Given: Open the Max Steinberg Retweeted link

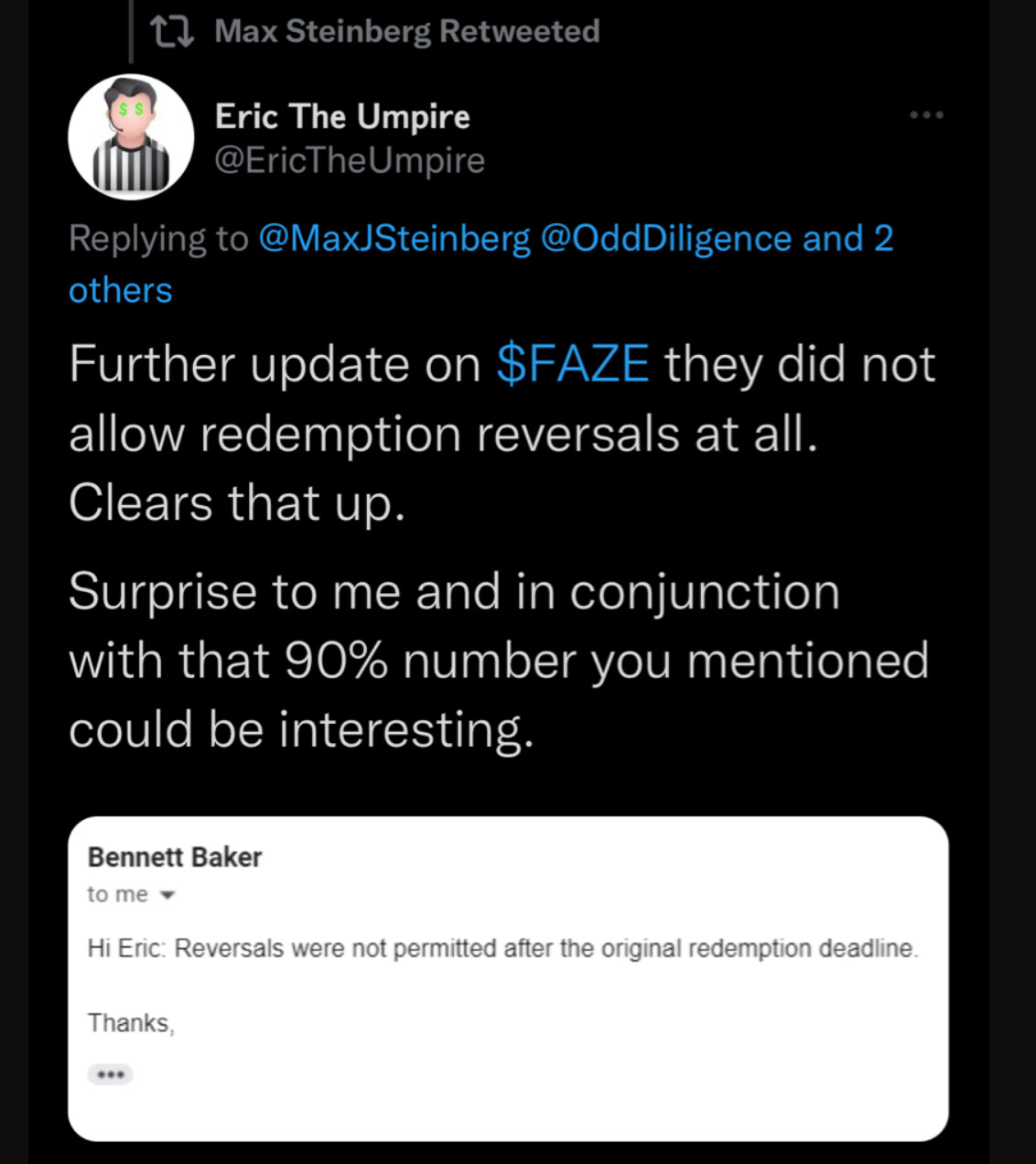Looking at the screenshot, I should 407,32.
